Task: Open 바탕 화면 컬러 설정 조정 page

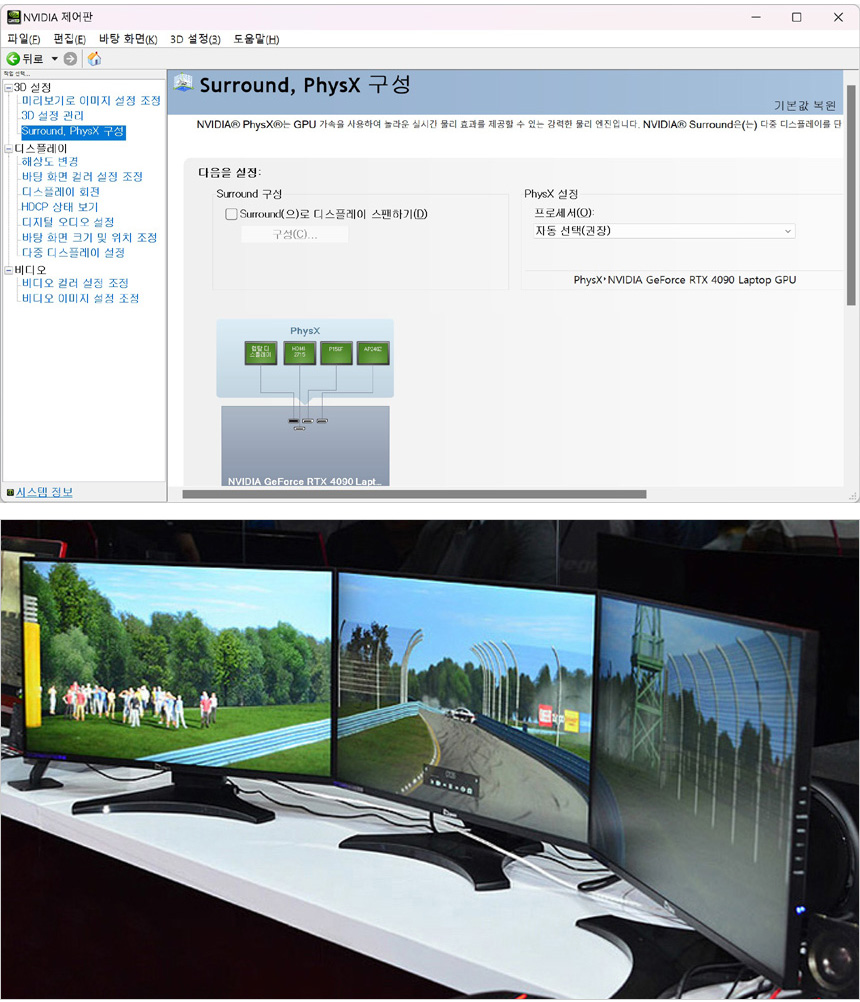Action: click(x=82, y=176)
